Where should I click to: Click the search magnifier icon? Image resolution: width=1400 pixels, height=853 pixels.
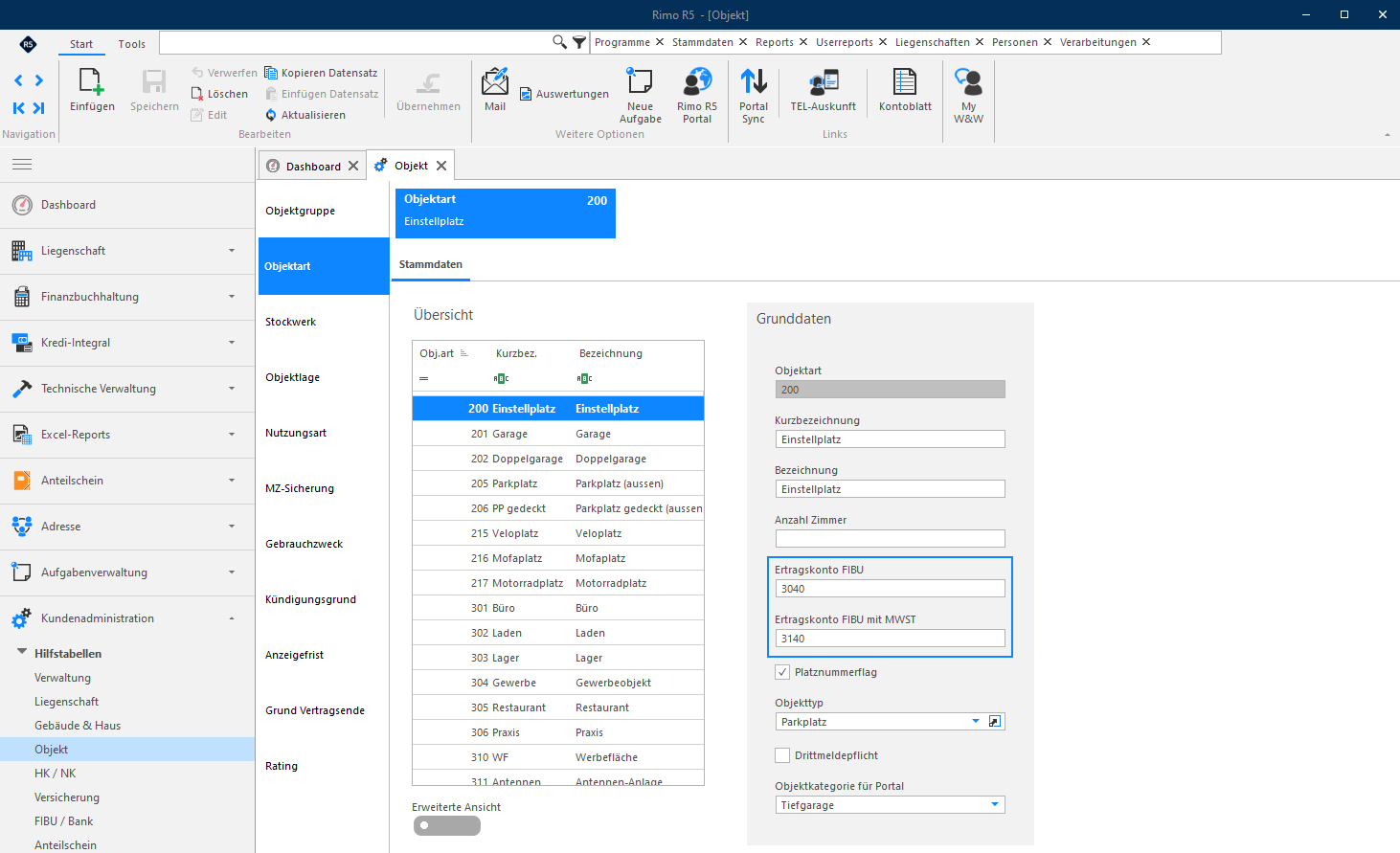pos(560,42)
